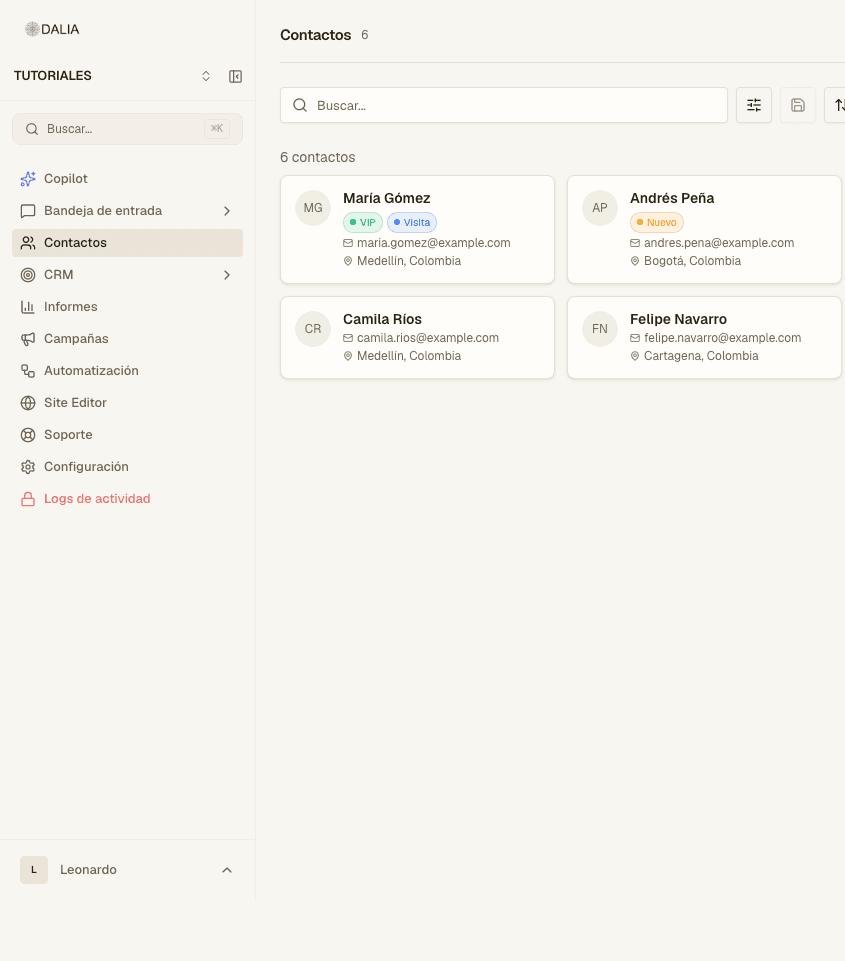Select Contactos in the sidebar
The height and width of the screenshot is (961, 845).
click(127, 243)
